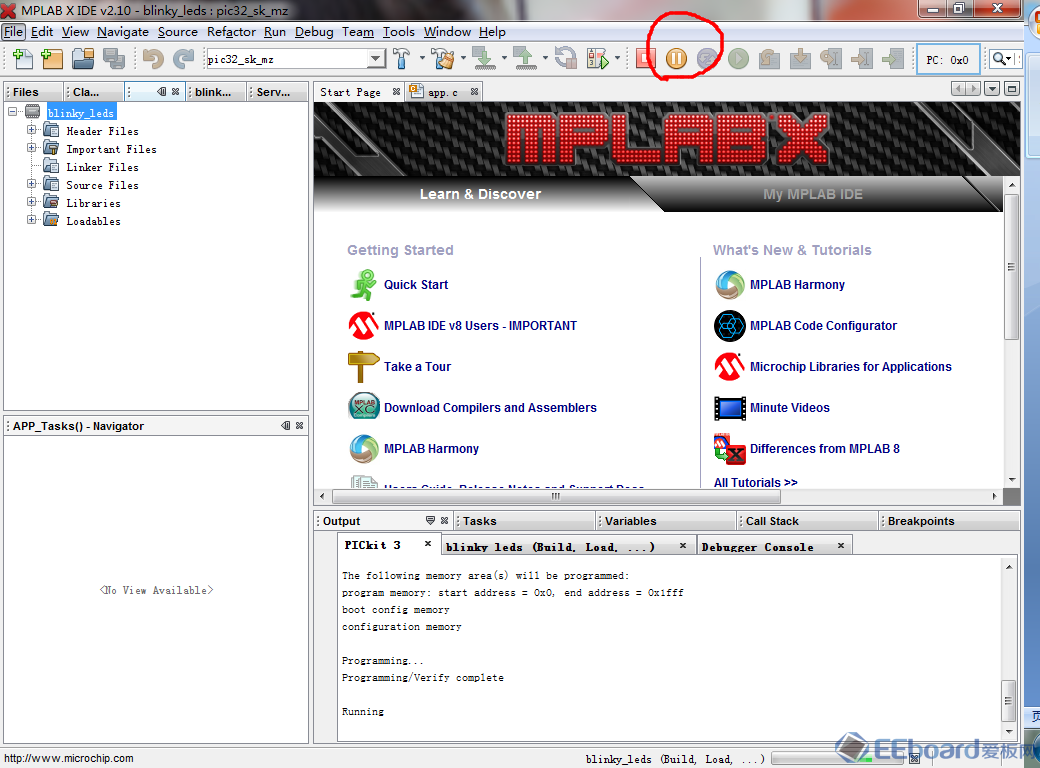Click the PC: 0x0 program counter field
1040x768 pixels.
pos(947,60)
